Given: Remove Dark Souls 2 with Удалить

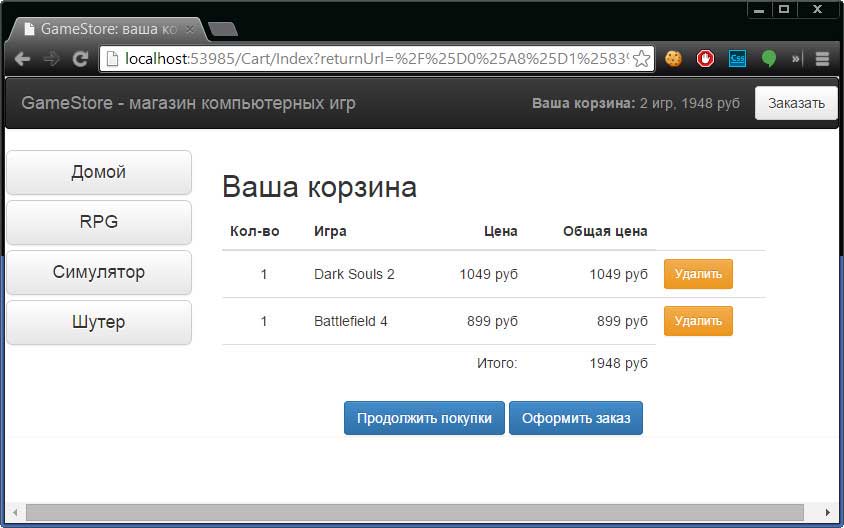Looking at the screenshot, I should (698, 274).
